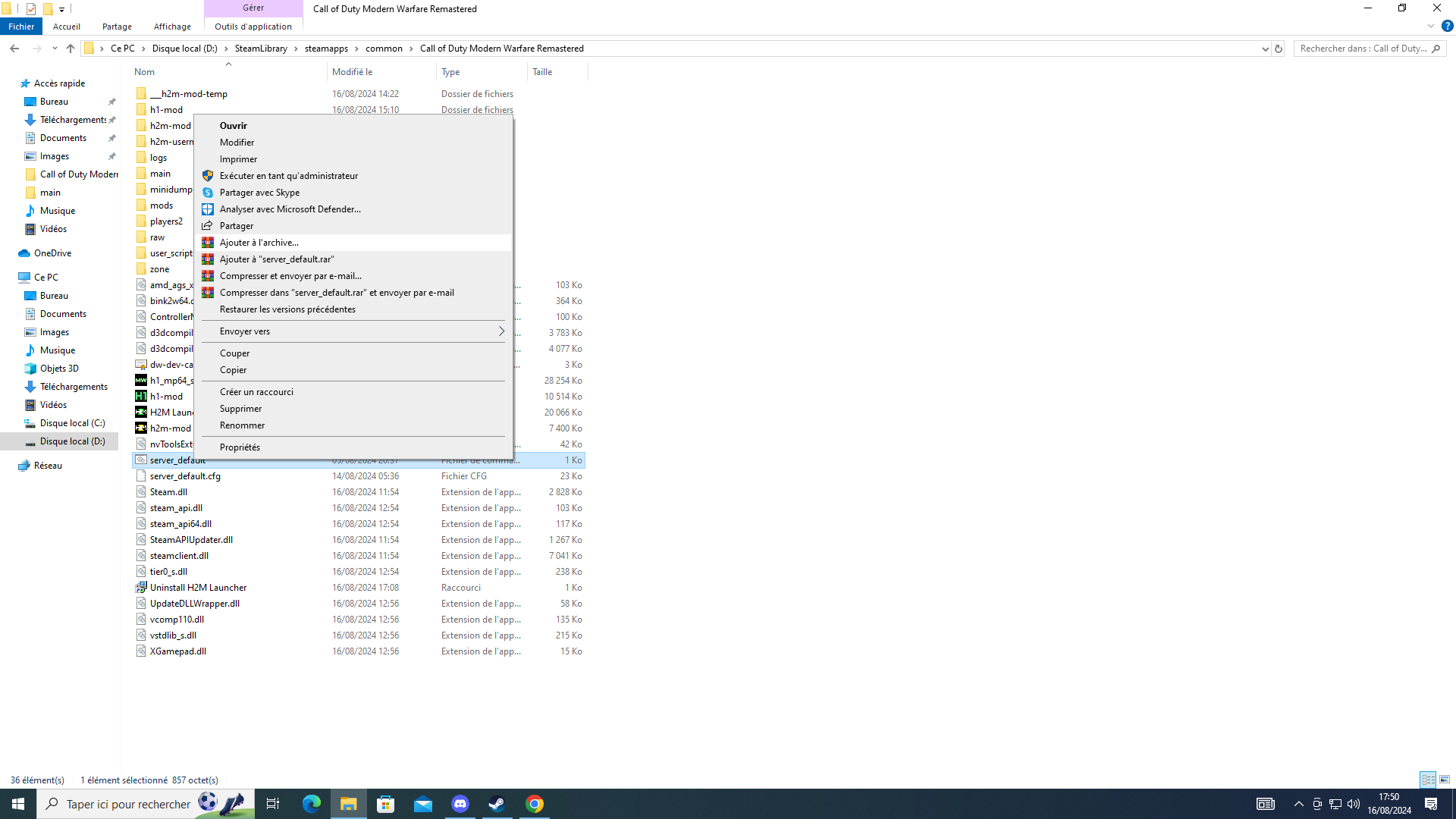Click the Back navigation arrow
Screen dimensions: 1456x819
tap(14, 49)
